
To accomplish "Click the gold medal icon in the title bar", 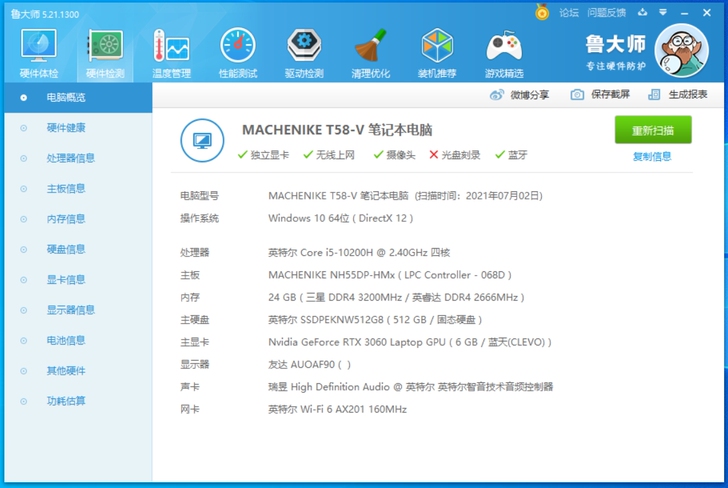I will [542, 12].
